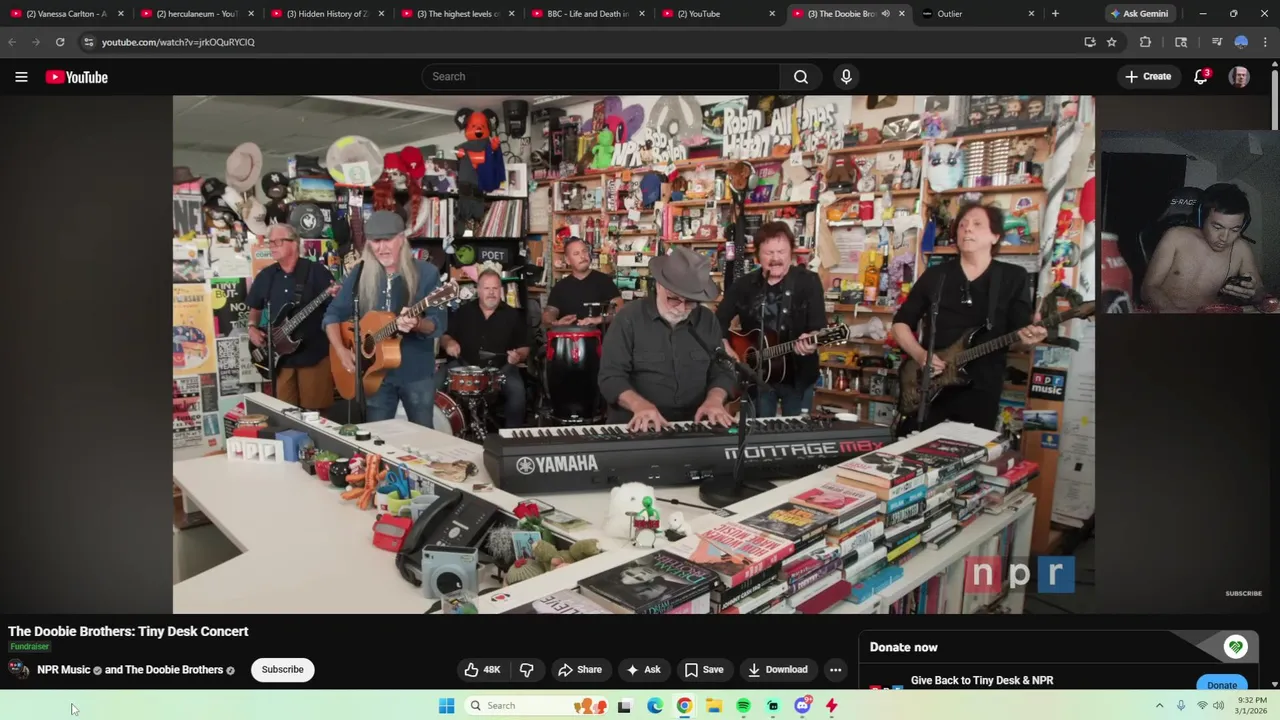
Task: Open the account avatar menu
Action: [x=1239, y=77]
